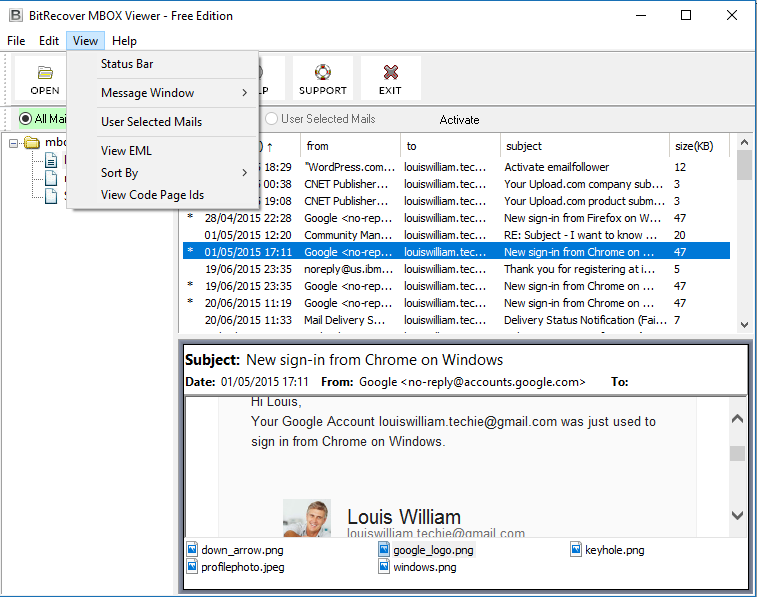
Task: Choose User Selected Mails menu entry
Action: 162,122
